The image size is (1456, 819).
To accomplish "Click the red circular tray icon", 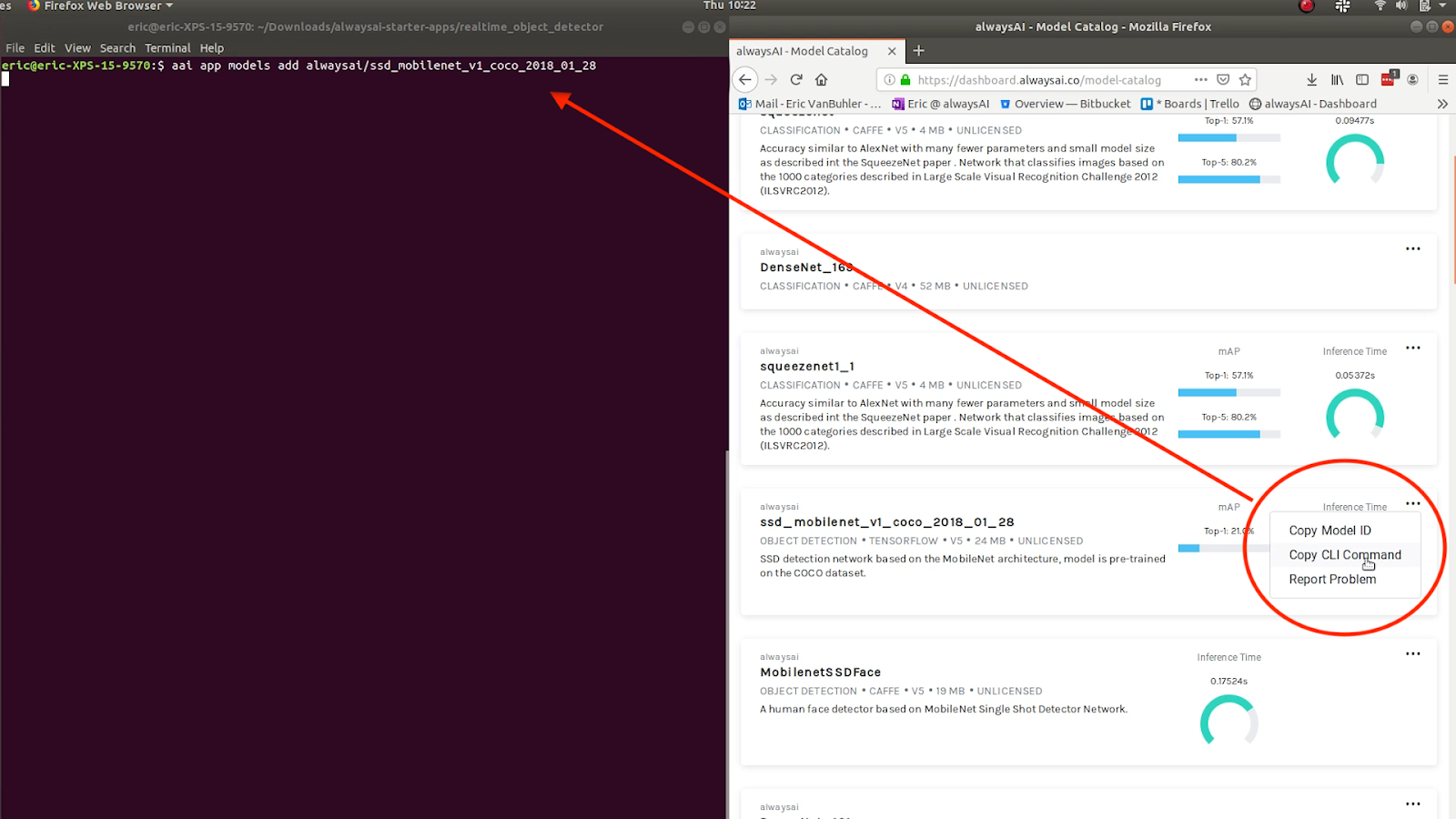I will click(x=1307, y=5).
